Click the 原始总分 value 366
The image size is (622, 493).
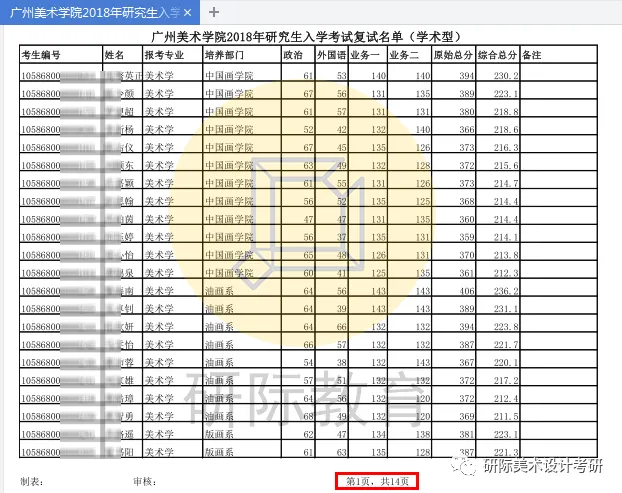pos(467,130)
